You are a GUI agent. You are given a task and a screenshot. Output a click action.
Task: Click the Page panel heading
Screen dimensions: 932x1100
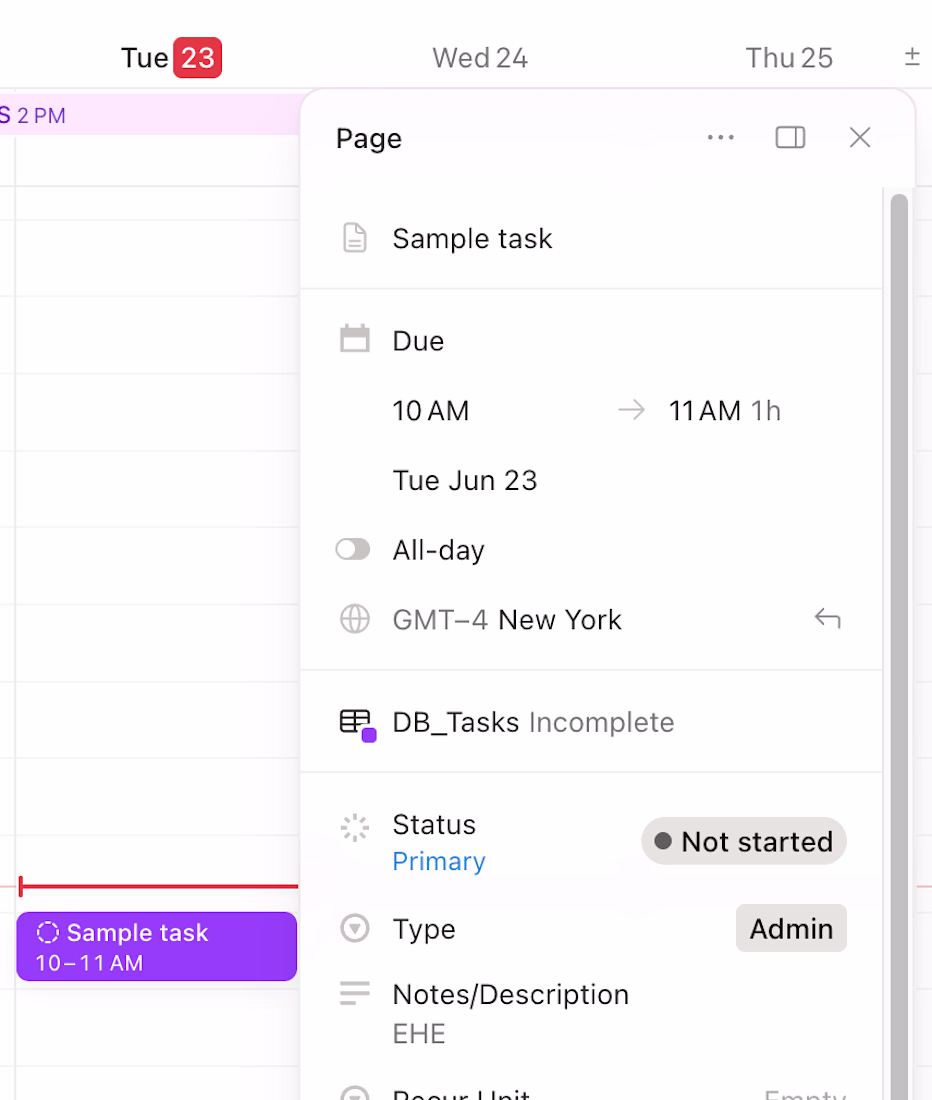pos(369,138)
